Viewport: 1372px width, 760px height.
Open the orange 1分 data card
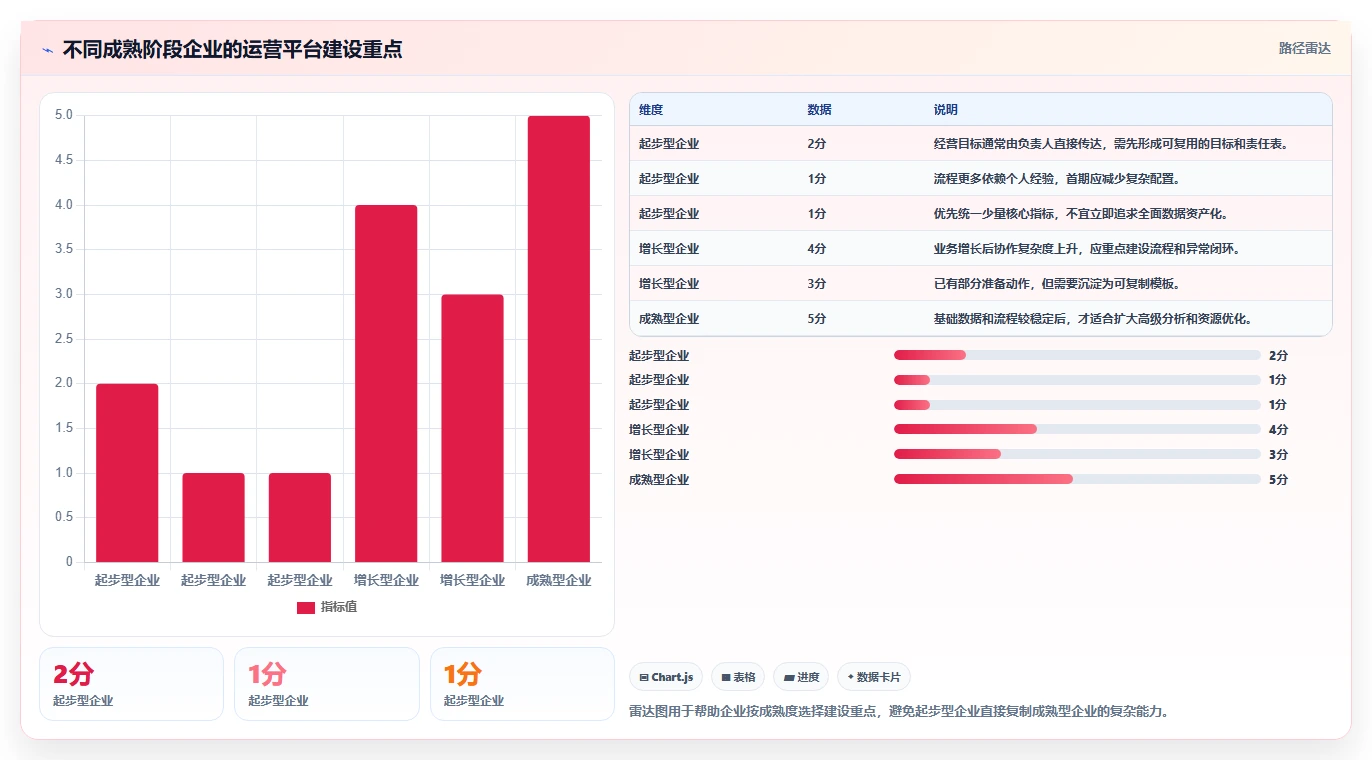522,684
